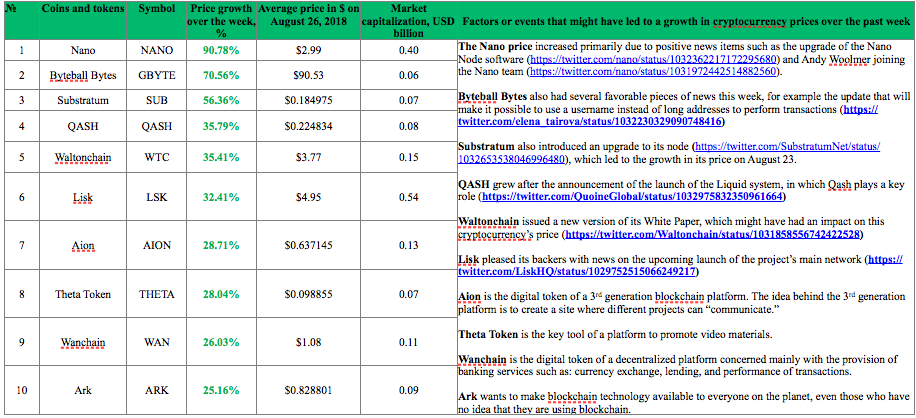
Task: Select the 'Lisk' coin name cell
Action: [83, 197]
